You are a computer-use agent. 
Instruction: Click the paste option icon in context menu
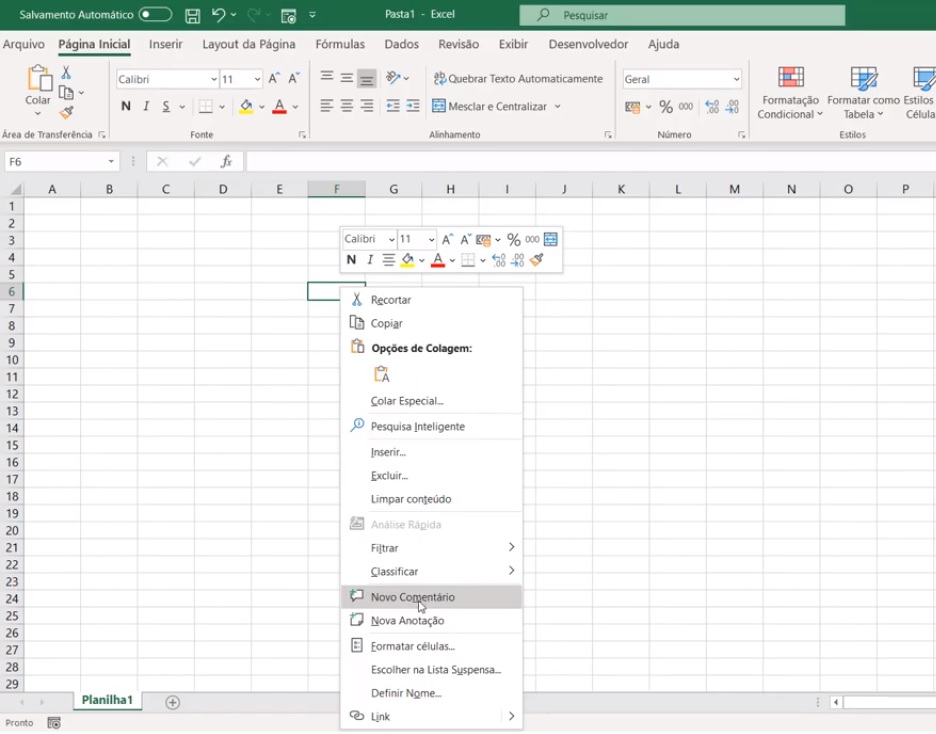(381, 374)
